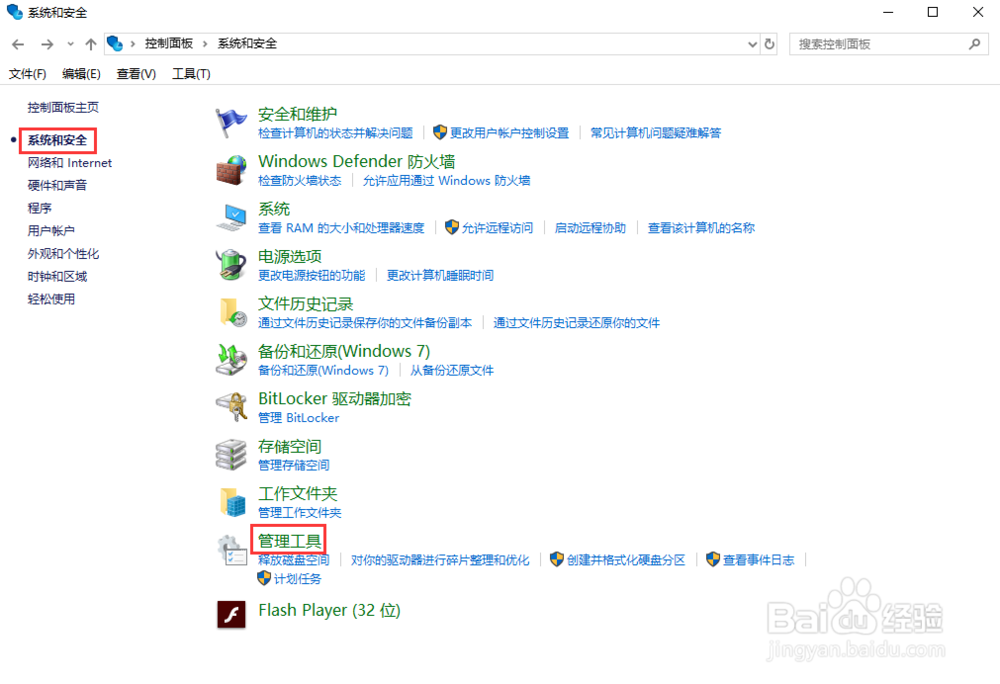Click 释放磁盘空间 link

293,560
